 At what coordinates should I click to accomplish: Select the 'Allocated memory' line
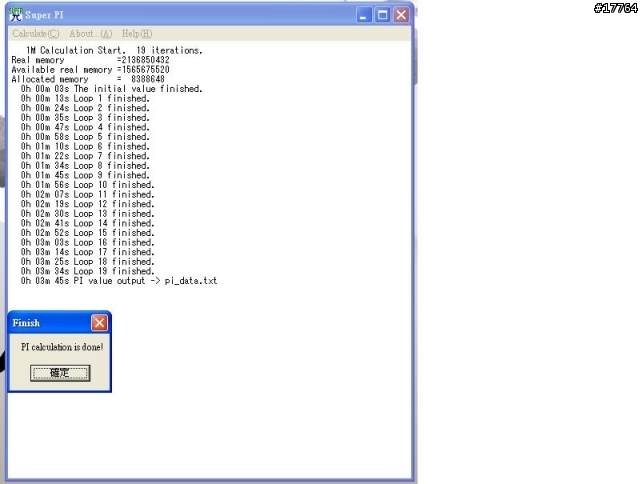click(x=88, y=79)
